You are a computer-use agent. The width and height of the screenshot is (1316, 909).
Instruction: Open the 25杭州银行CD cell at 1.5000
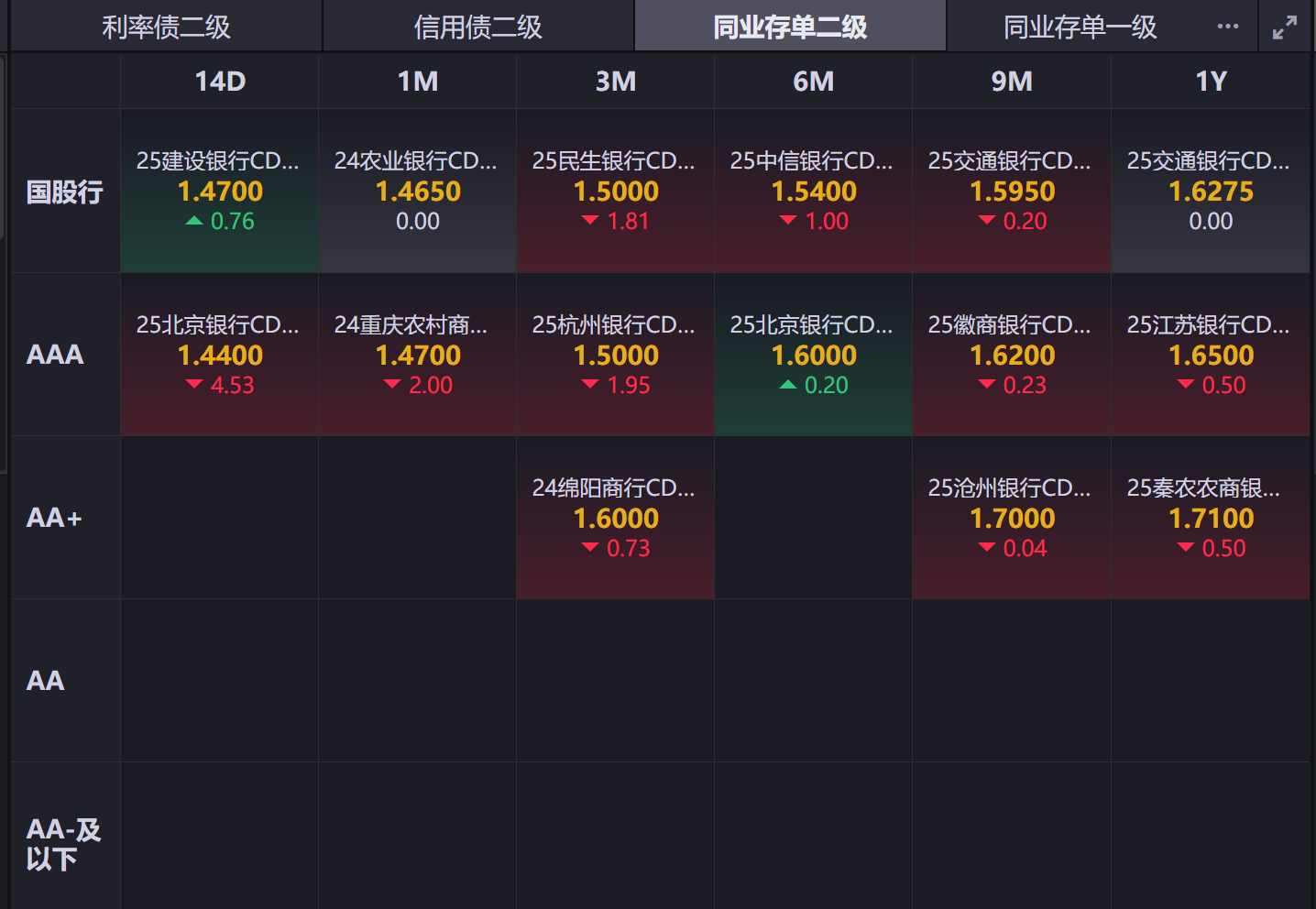point(616,355)
